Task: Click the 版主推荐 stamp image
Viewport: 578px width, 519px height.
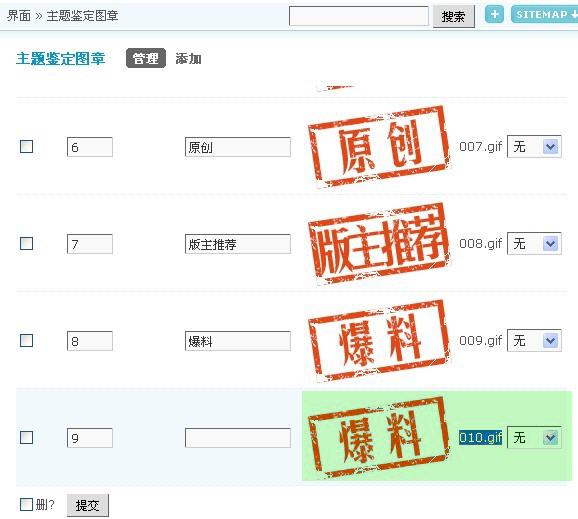Action: click(379, 243)
